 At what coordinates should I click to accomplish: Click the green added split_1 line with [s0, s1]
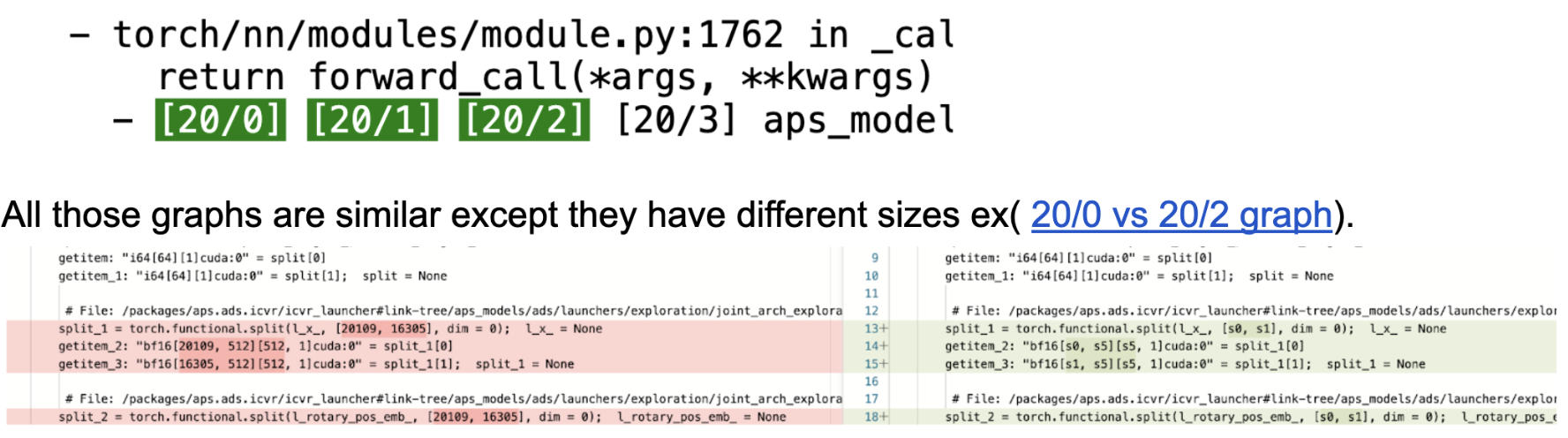1148,328
